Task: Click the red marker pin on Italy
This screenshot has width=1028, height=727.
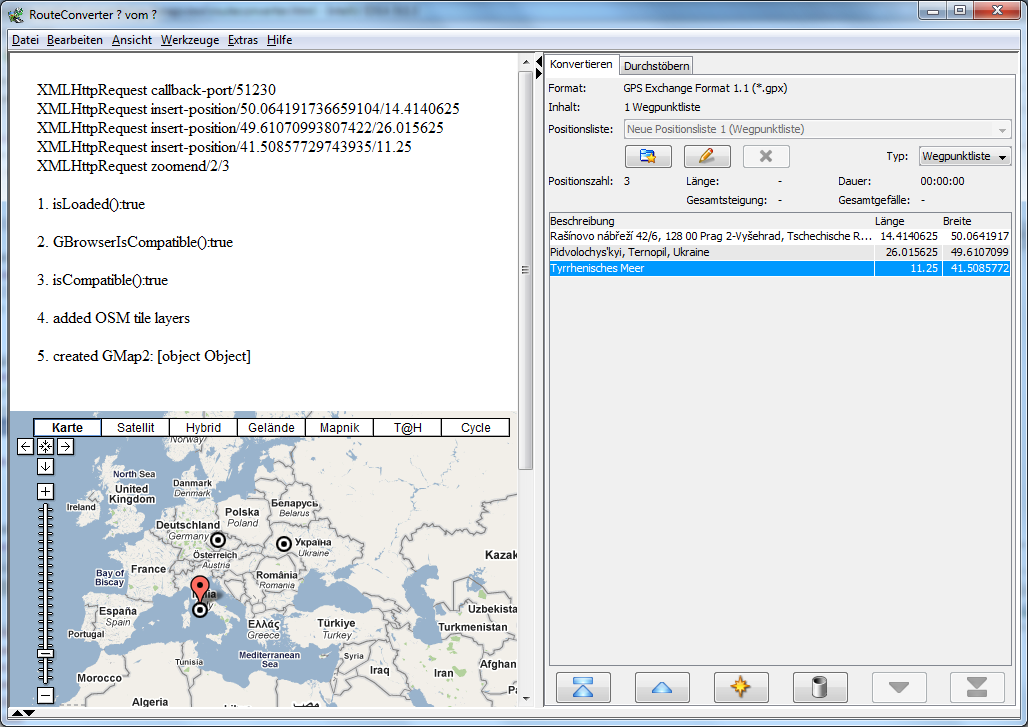Action: point(199,587)
